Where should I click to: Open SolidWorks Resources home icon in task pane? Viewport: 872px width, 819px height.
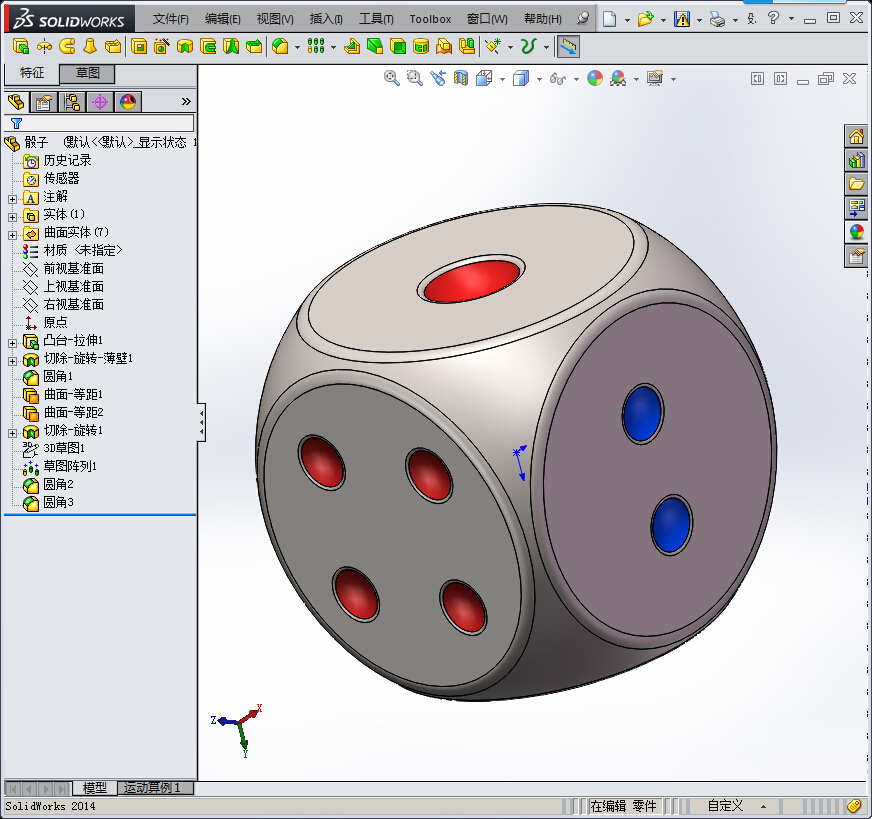point(856,137)
